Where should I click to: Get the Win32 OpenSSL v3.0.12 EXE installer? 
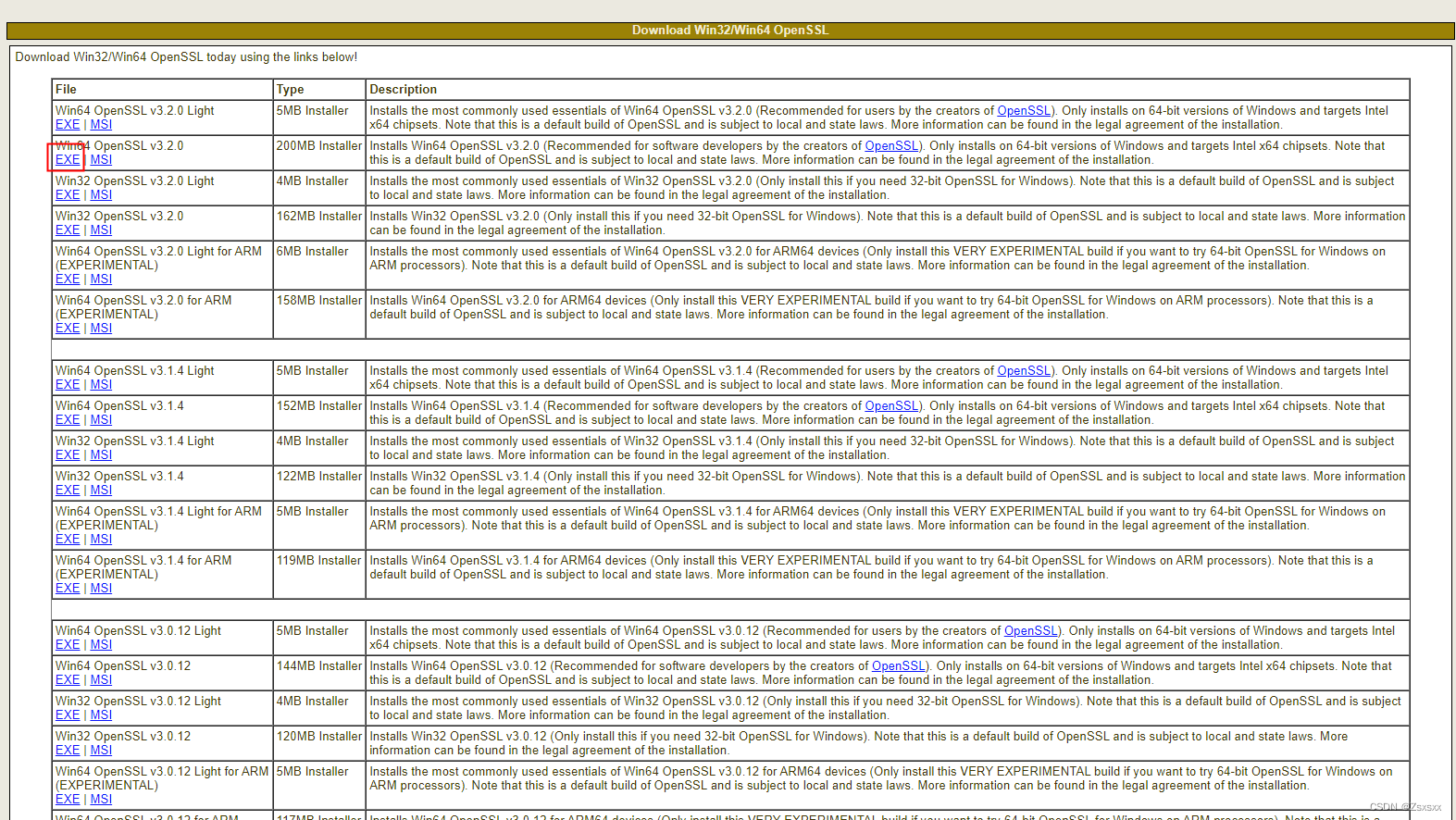tap(68, 751)
